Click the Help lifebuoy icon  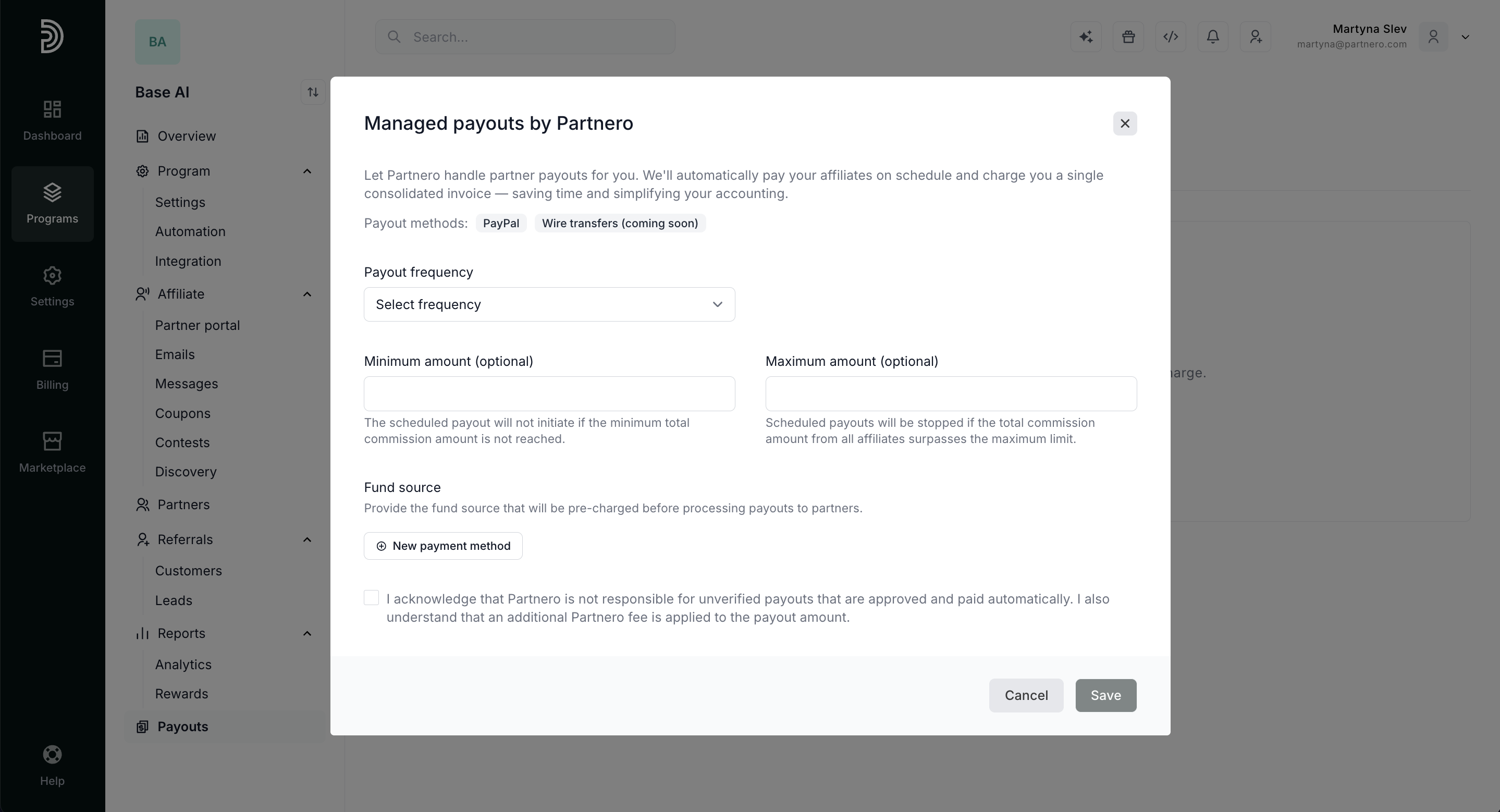(x=53, y=754)
